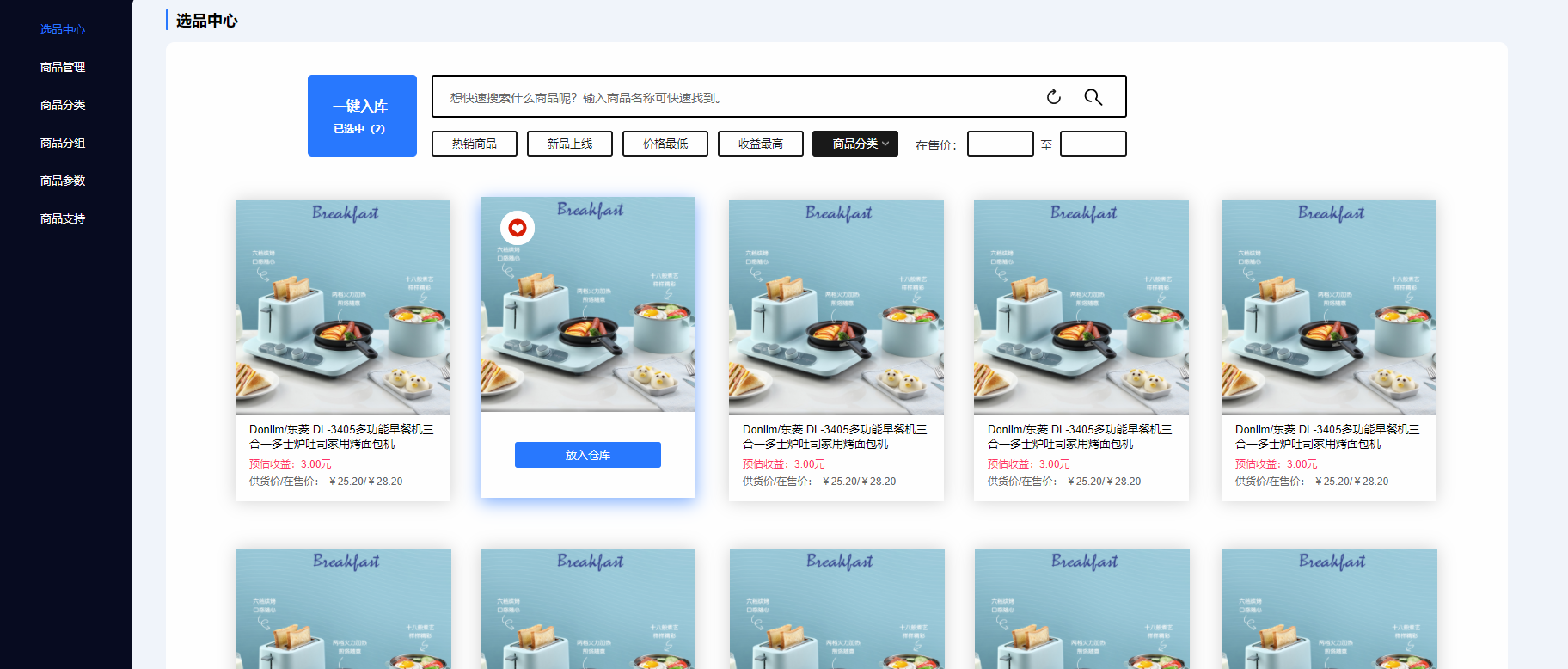Open 商品支持 in the sidebar
This screenshot has height=669, width=1568.
(63, 218)
